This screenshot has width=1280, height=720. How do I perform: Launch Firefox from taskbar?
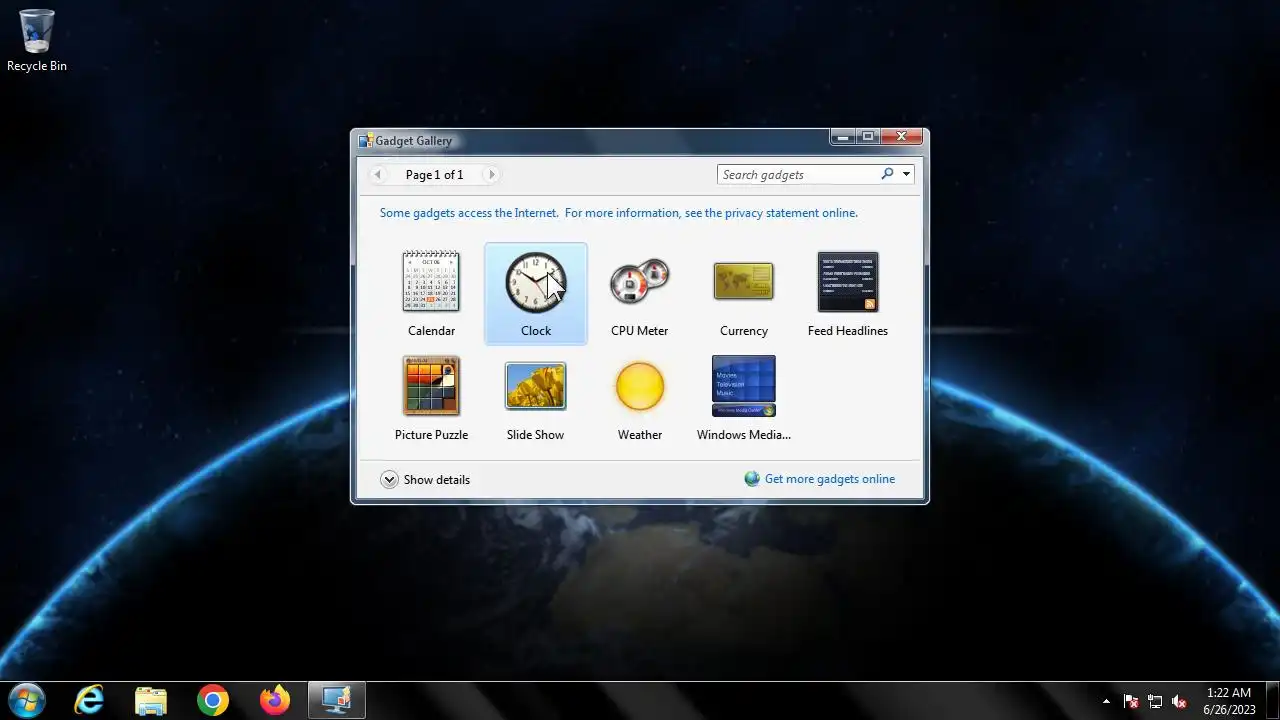(x=275, y=701)
